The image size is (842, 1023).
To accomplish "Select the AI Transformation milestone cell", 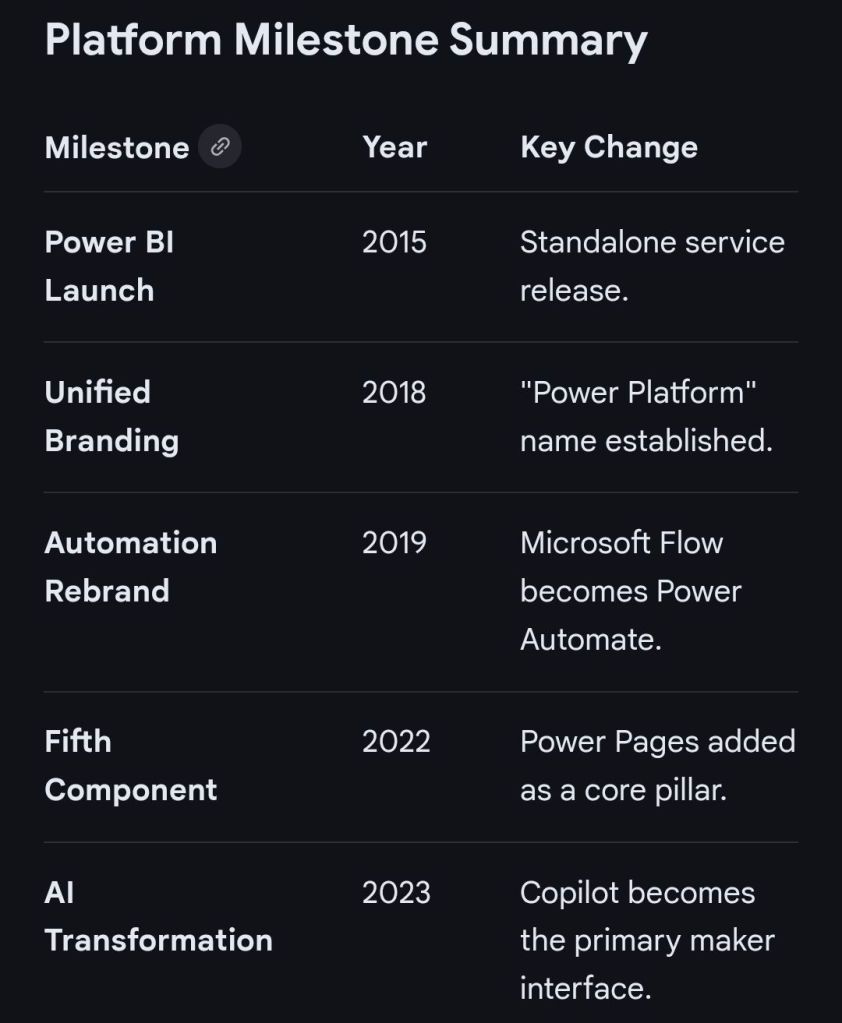I will [158, 916].
